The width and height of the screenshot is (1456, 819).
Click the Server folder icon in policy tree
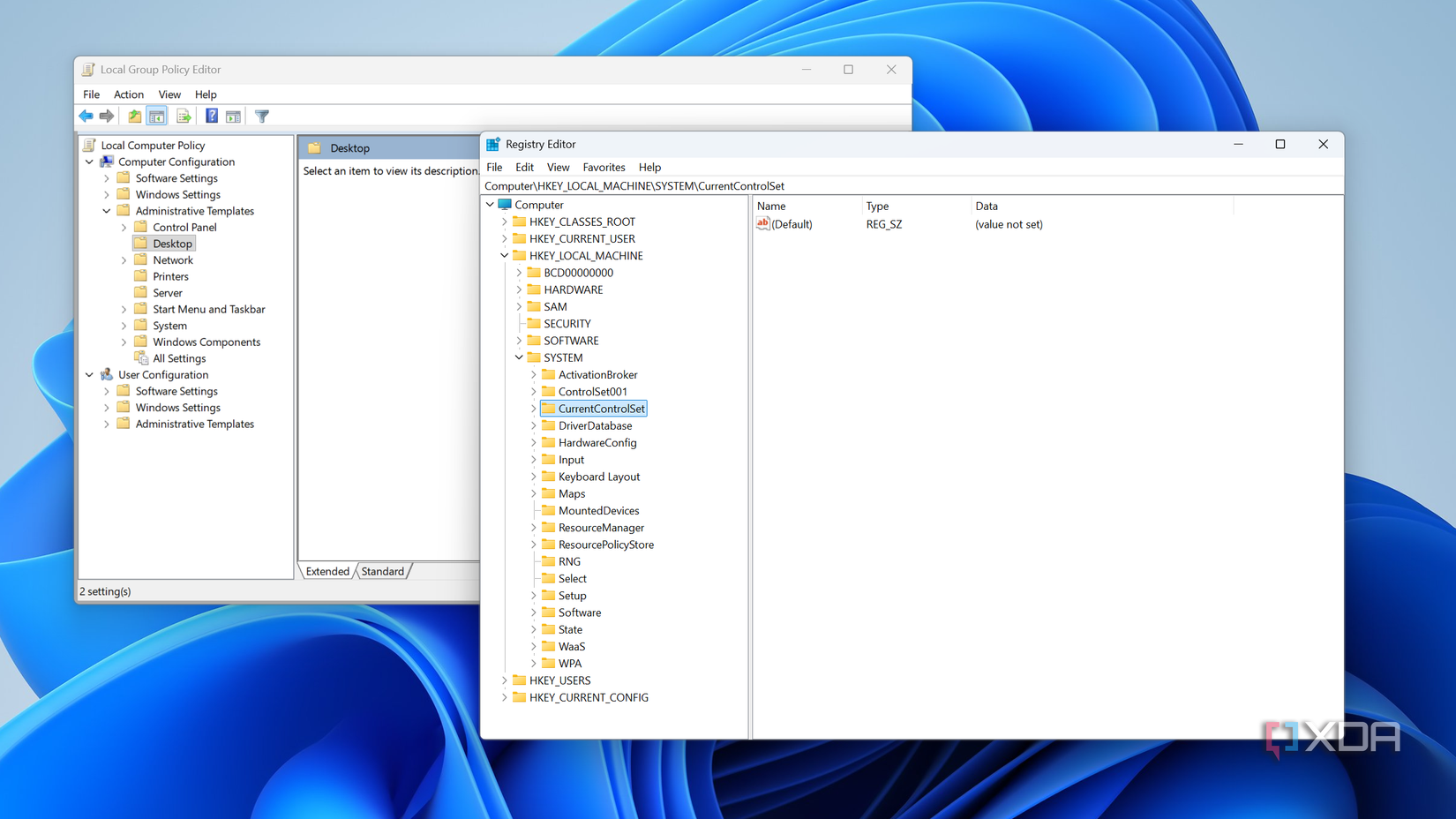tap(141, 293)
